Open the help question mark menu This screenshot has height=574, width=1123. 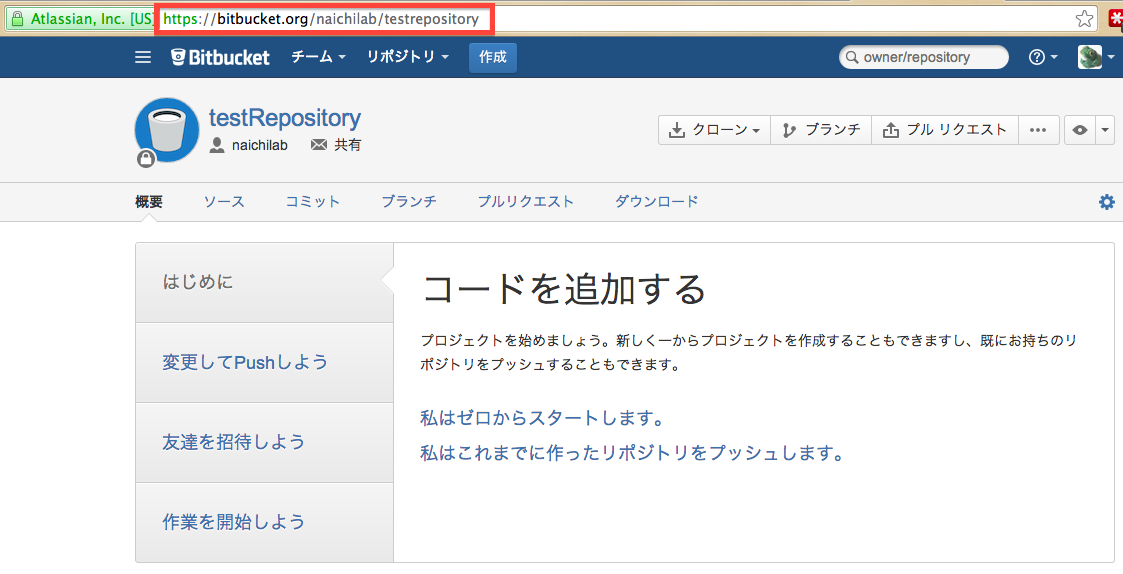1043,57
